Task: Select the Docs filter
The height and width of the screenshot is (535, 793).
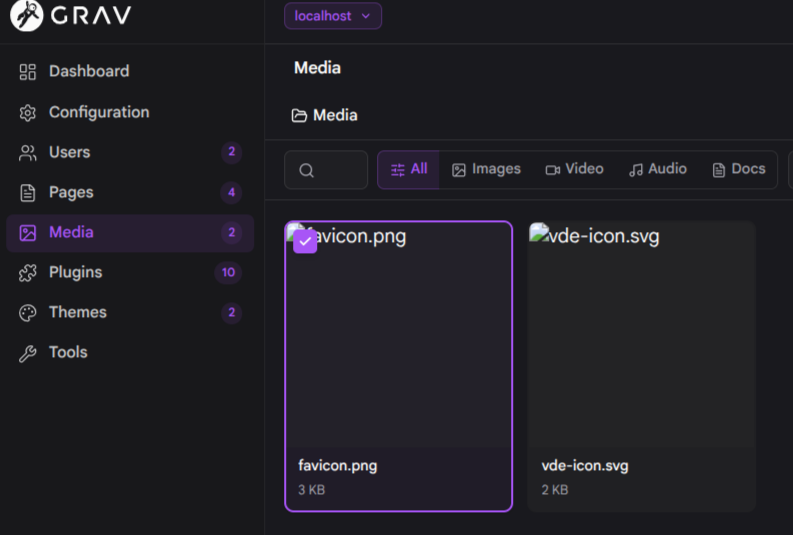Action: pyautogui.click(x=739, y=169)
